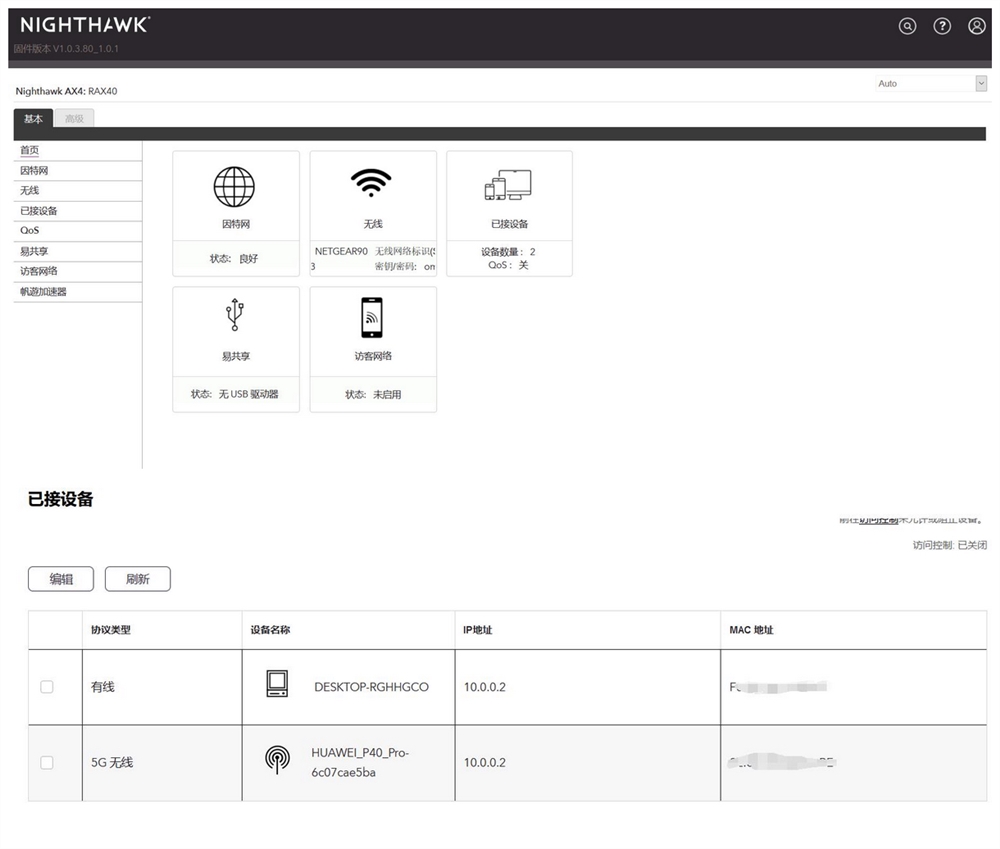Open QoS in the sidebar
The image size is (1000, 849).
pyautogui.click(x=30, y=231)
